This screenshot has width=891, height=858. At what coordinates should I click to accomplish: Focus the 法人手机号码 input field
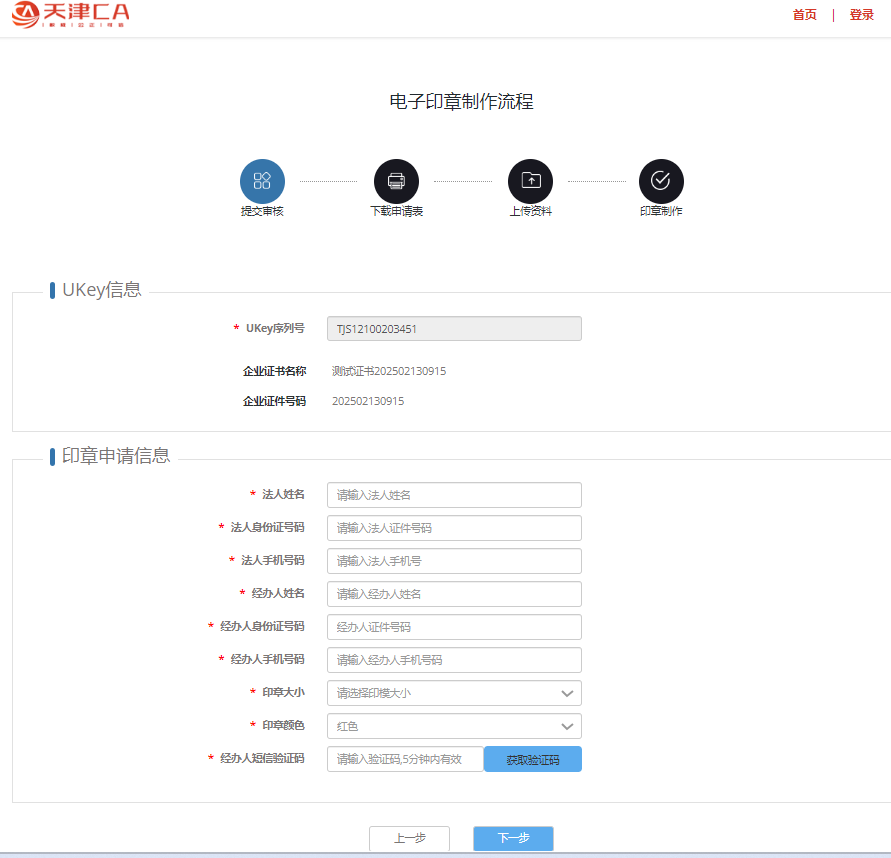[454, 561]
